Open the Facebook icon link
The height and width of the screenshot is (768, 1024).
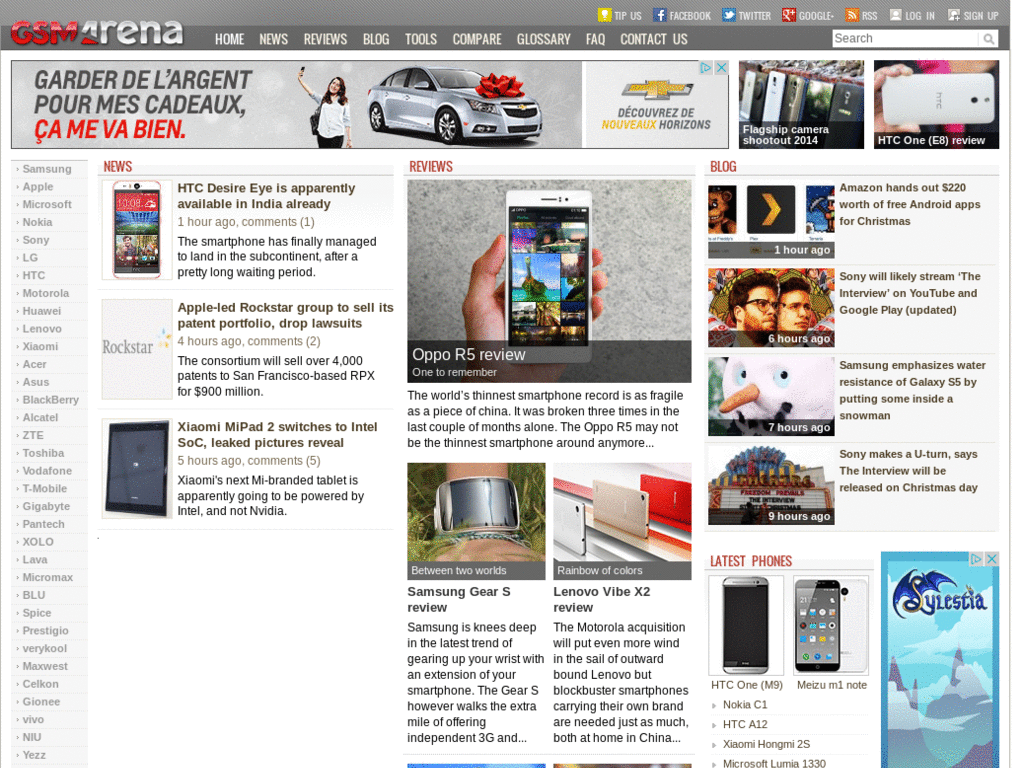point(659,15)
